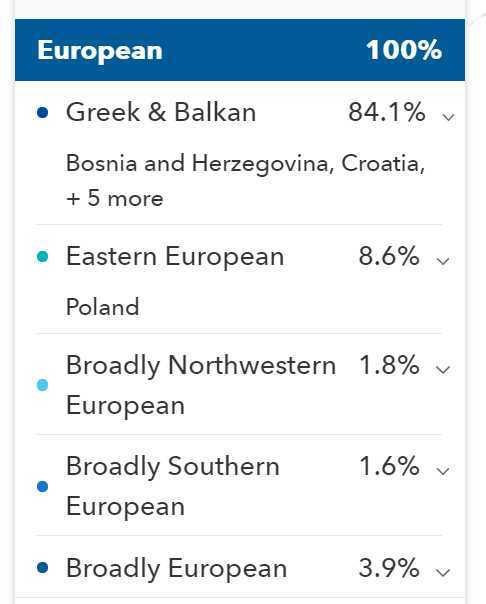Image resolution: width=486 pixels, height=604 pixels.
Task: Click the '+ 5 more' countries text
Action: click(x=115, y=199)
